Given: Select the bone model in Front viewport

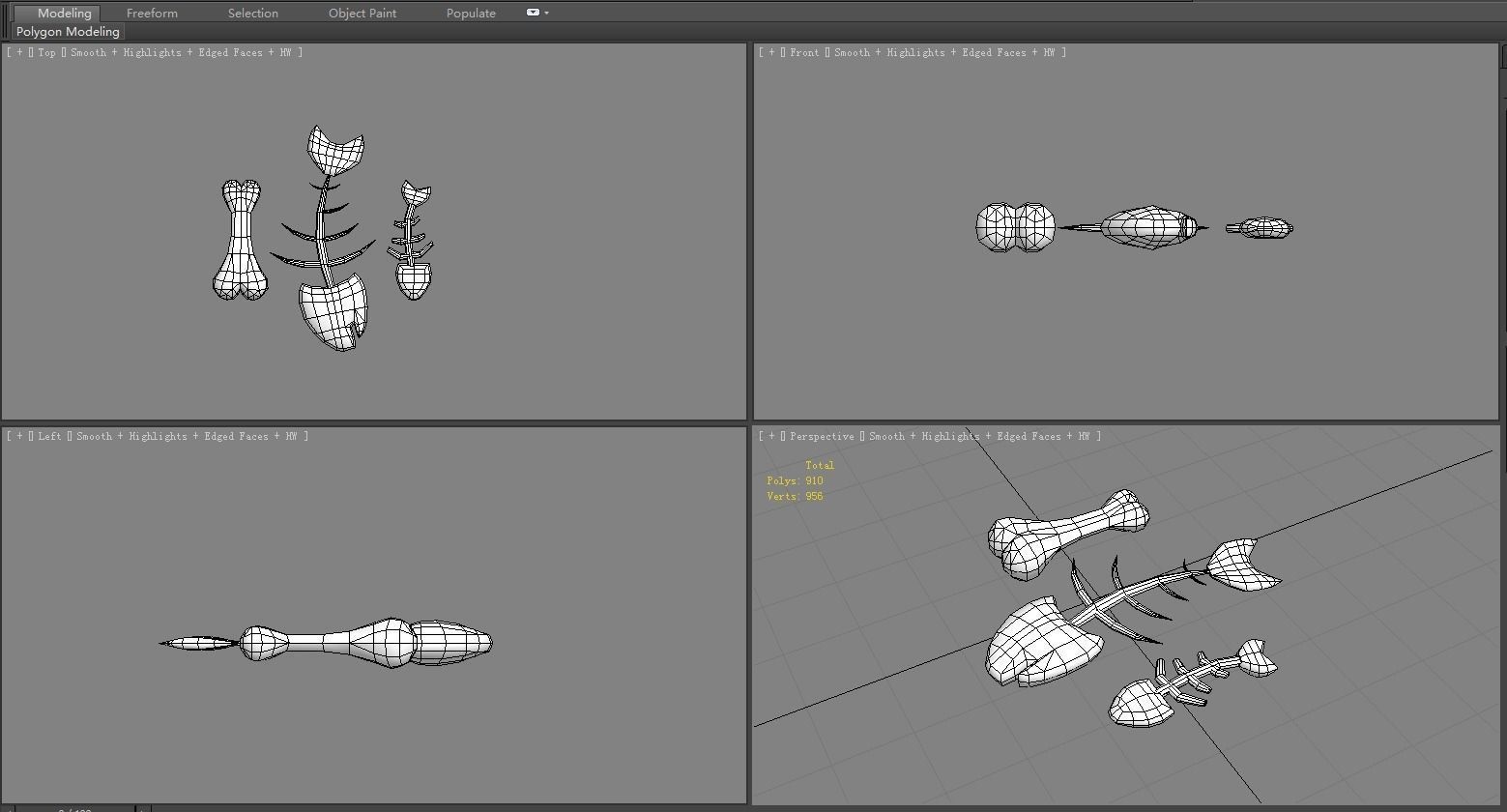Looking at the screenshot, I should click(x=1015, y=227).
